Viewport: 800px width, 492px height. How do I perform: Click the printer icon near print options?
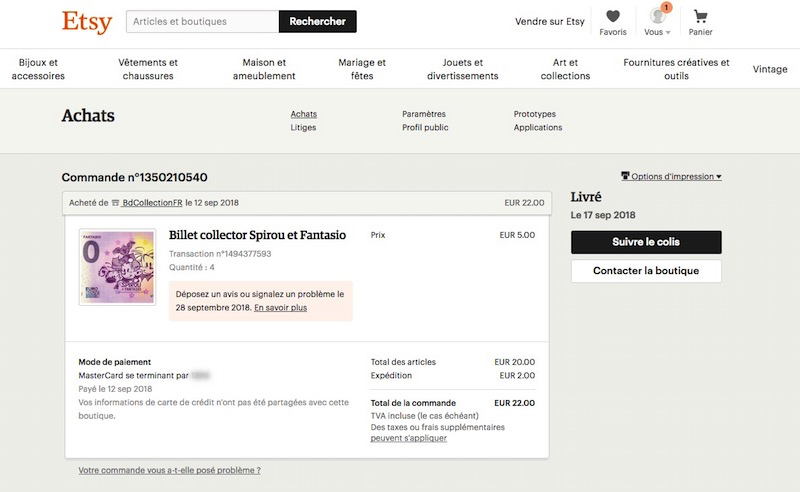pyautogui.click(x=625, y=177)
